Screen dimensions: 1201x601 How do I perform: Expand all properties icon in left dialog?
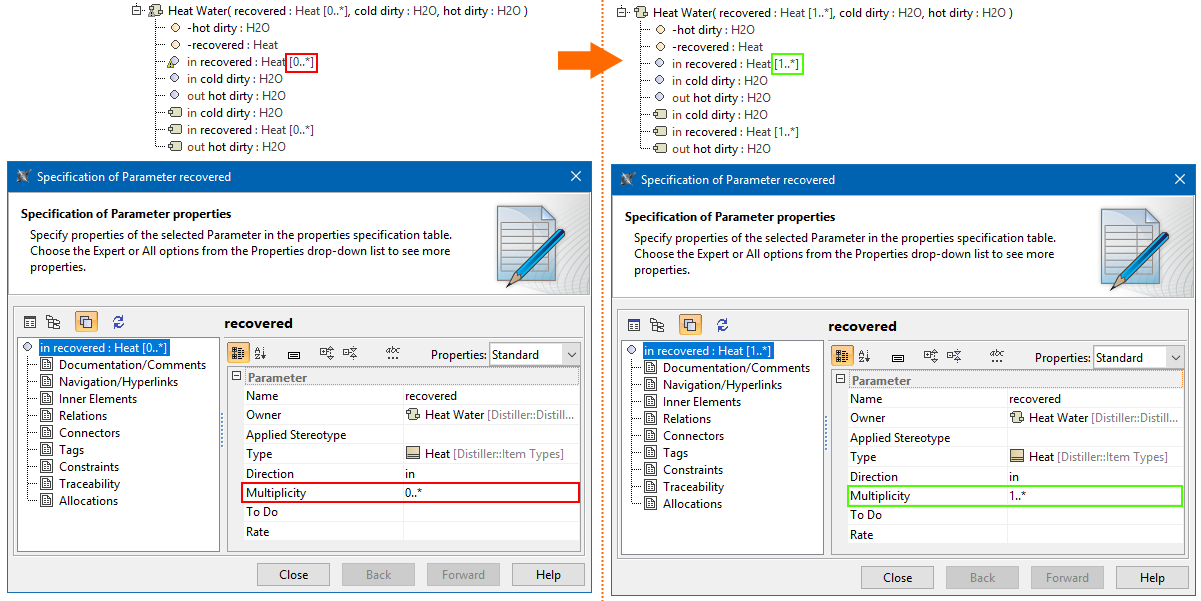click(327, 353)
